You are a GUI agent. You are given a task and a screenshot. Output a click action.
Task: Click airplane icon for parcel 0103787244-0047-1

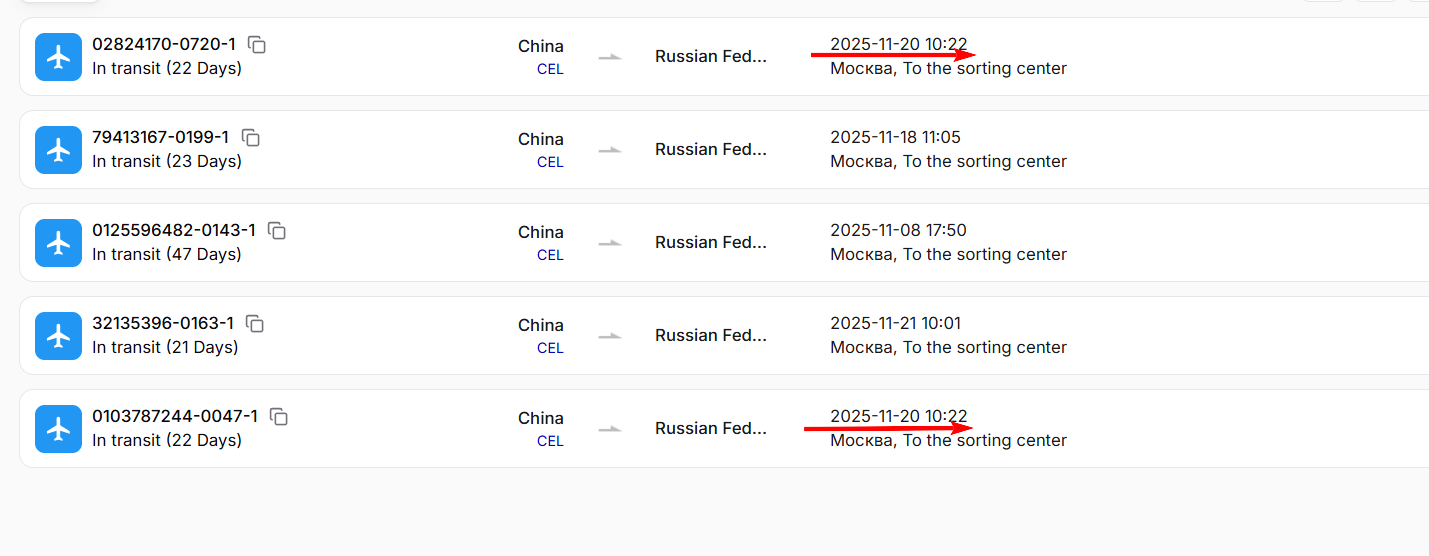coord(59,429)
